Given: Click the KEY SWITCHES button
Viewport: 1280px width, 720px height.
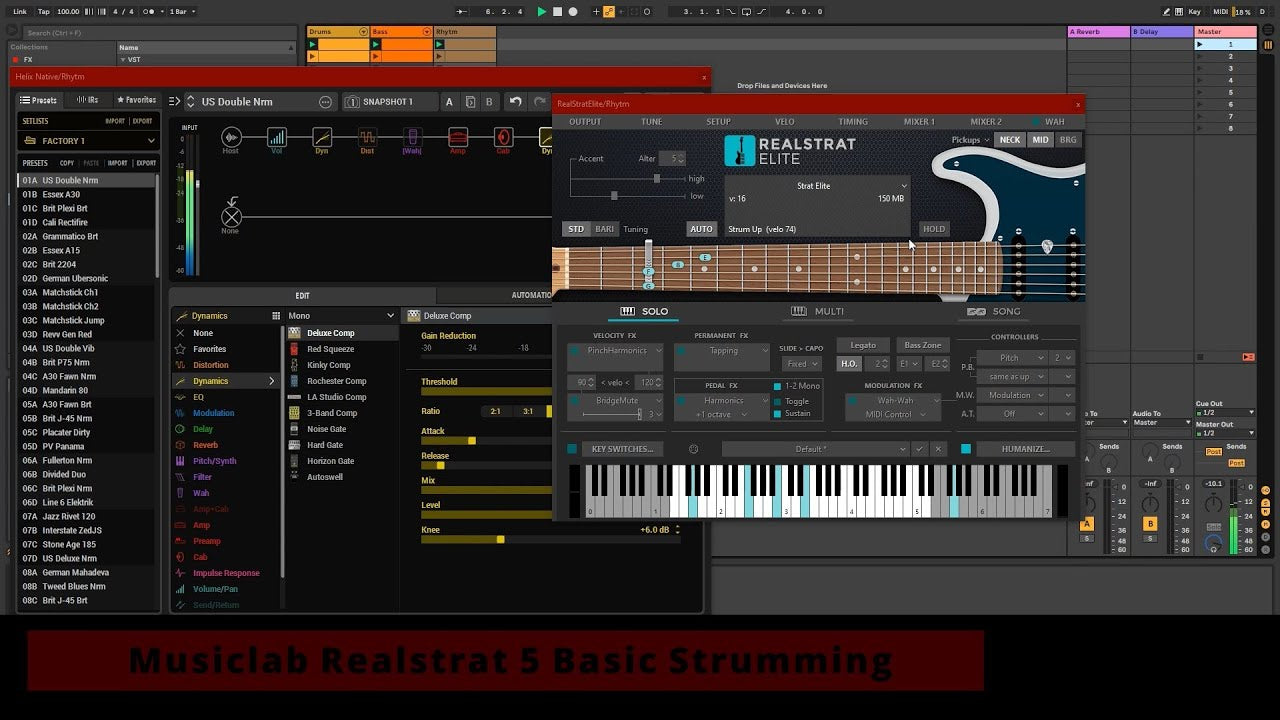Looking at the screenshot, I should point(621,449).
